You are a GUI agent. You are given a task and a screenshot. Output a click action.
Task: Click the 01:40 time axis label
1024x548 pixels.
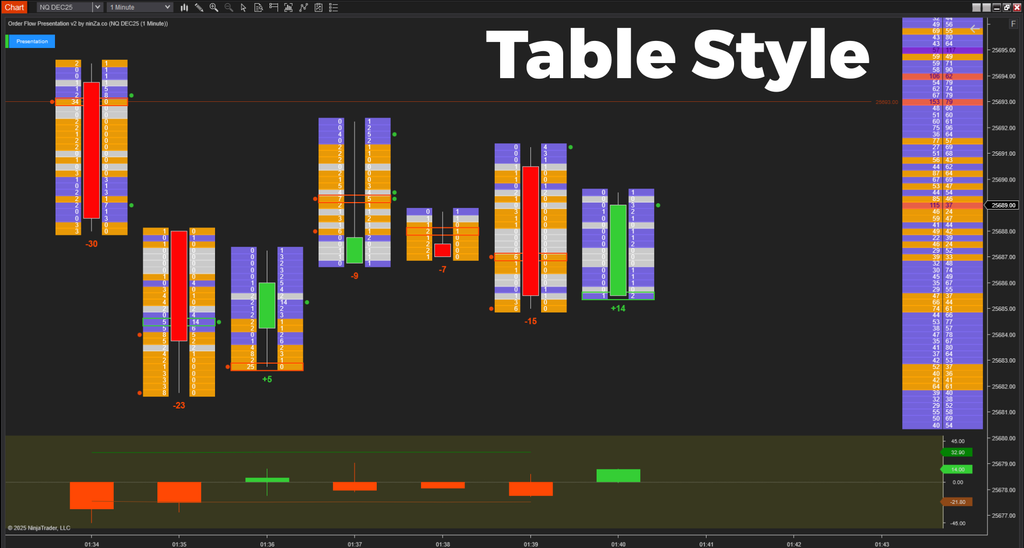coord(618,543)
